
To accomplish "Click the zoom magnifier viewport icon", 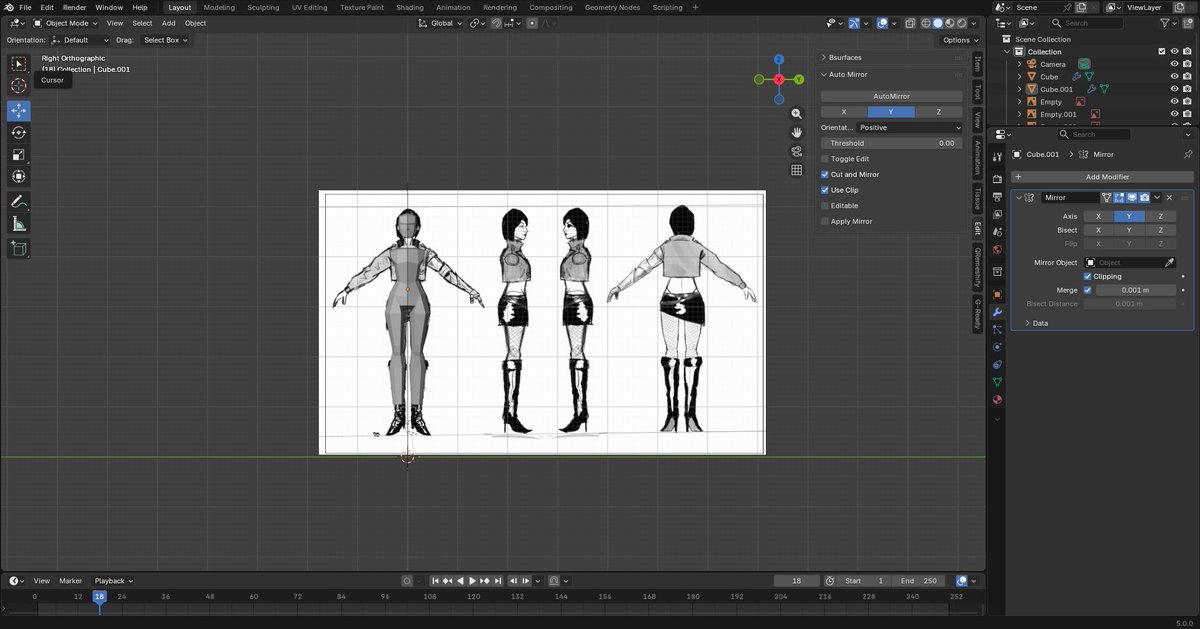I will pos(797,114).
